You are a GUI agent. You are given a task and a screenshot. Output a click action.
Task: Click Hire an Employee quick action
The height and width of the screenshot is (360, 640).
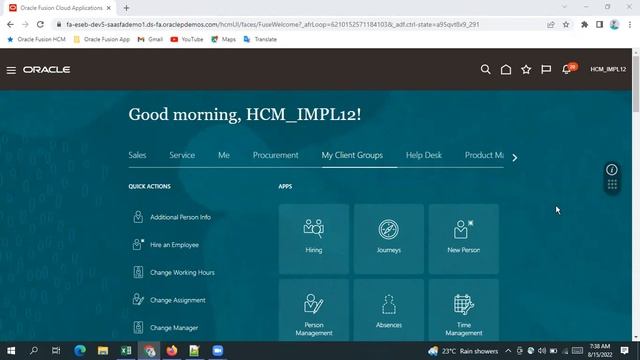(174, 245)
